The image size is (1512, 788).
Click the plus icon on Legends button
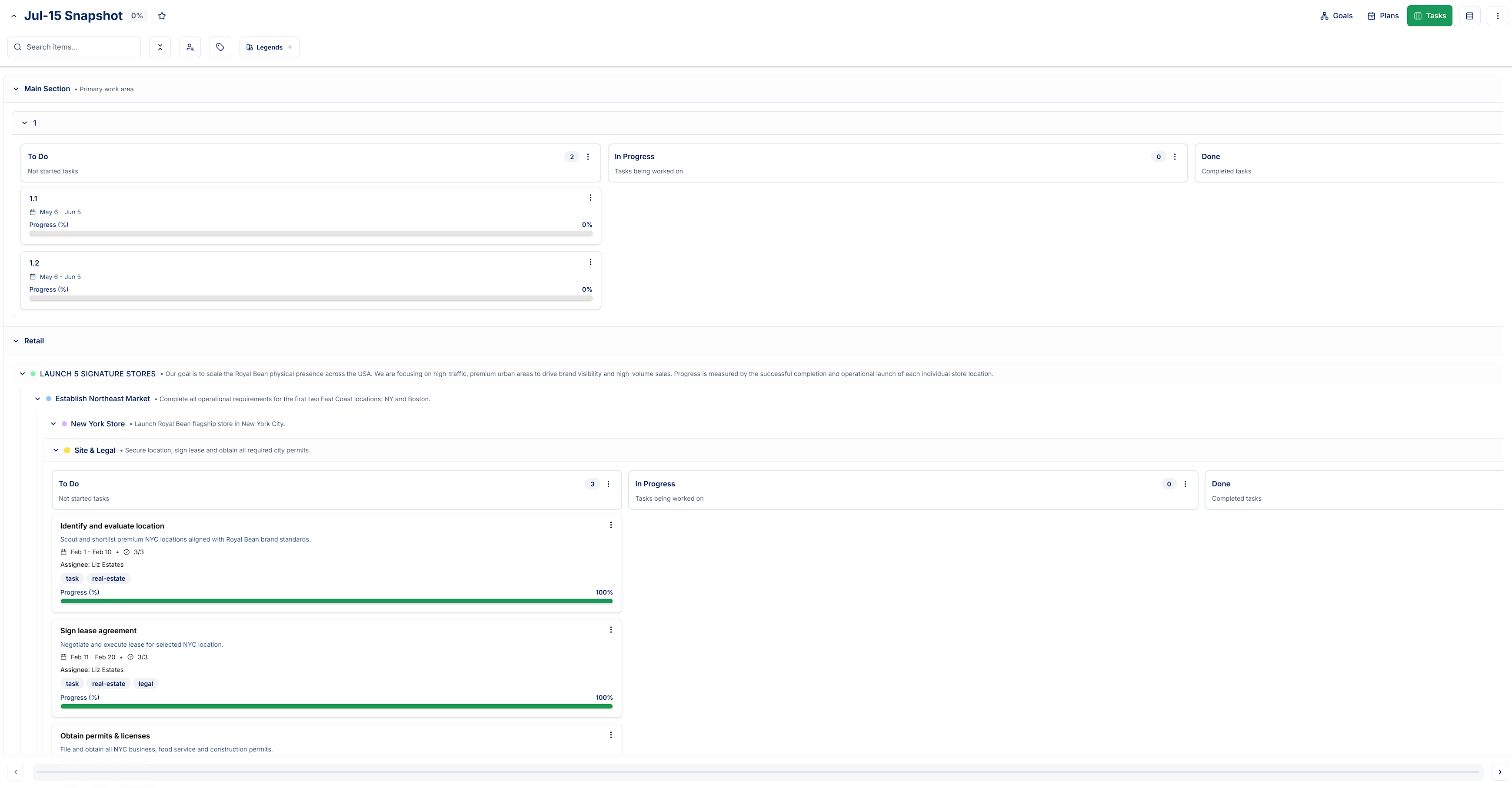click(290, 47)
